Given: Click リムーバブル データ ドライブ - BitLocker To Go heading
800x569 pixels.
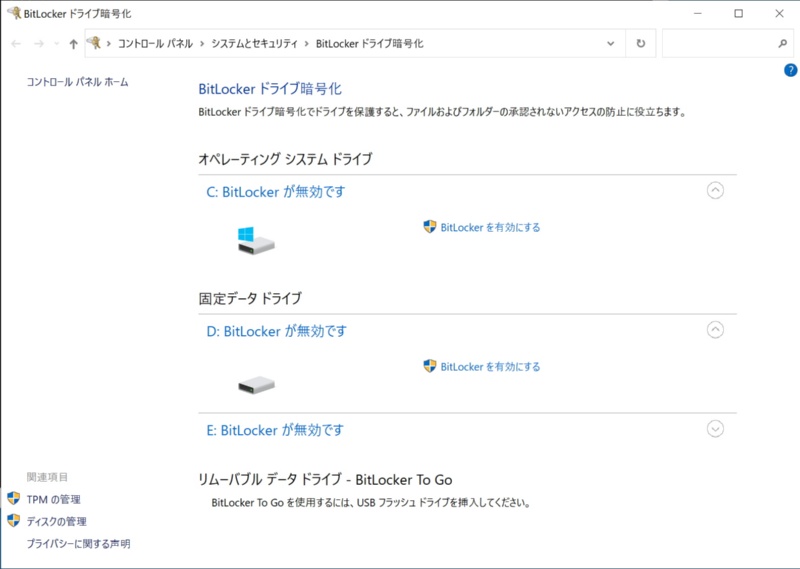Looking at the screenshot, I should 325,480.
